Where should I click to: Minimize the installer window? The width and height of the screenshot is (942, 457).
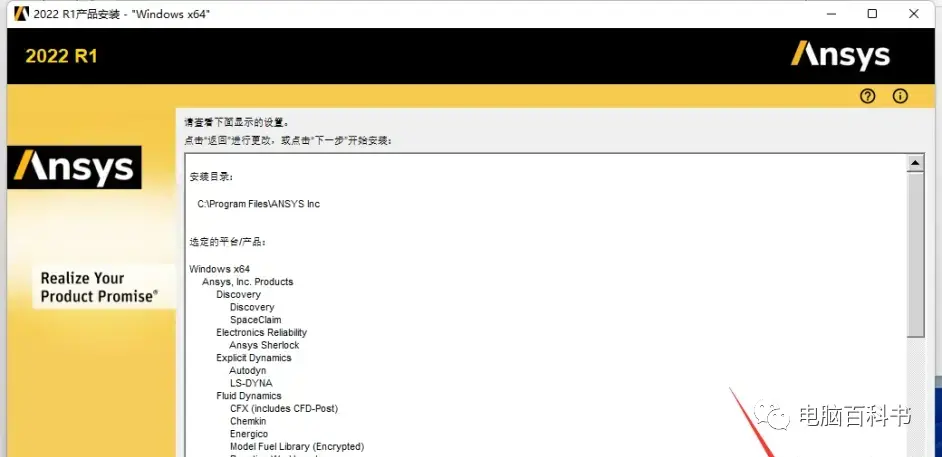[831, 13]
